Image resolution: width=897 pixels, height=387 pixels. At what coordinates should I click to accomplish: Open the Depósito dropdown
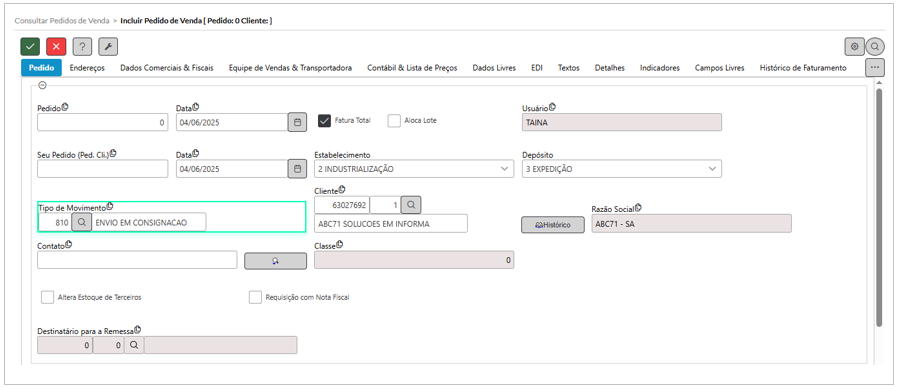coord(622,169)
